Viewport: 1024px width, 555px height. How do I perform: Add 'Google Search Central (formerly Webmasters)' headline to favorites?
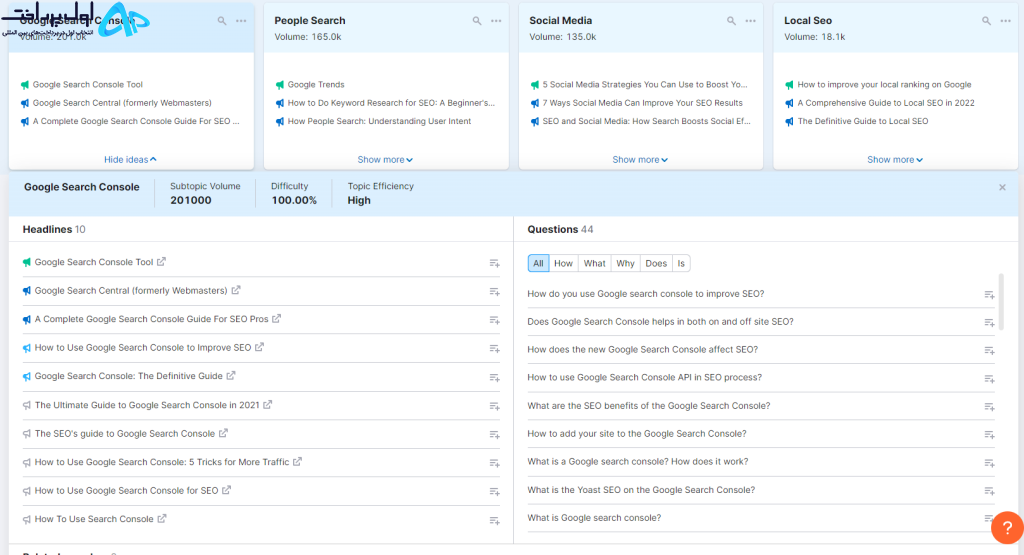pyautogui.click(x=494, y=292)
